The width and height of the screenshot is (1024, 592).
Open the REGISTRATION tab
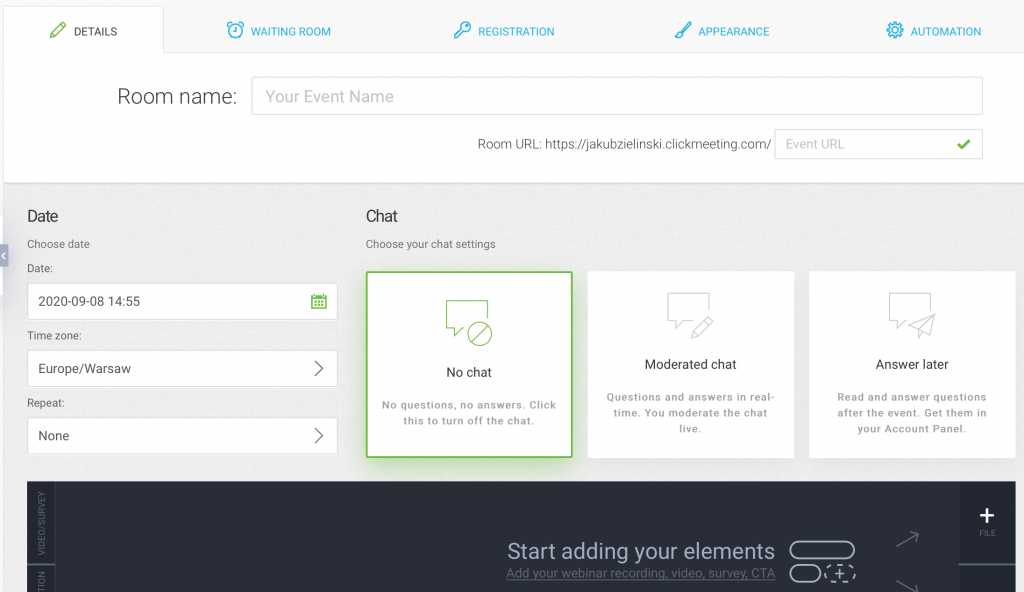coord(504,31)
